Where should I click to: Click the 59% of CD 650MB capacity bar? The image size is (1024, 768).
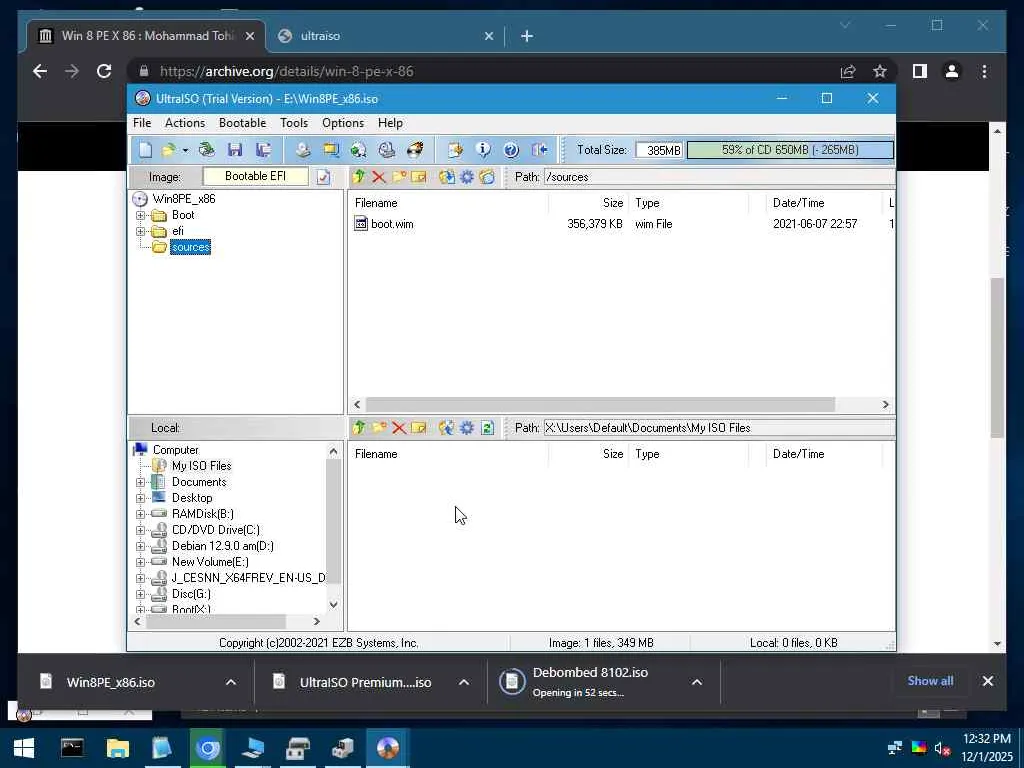pyautogui.click(x=790, y=150)
